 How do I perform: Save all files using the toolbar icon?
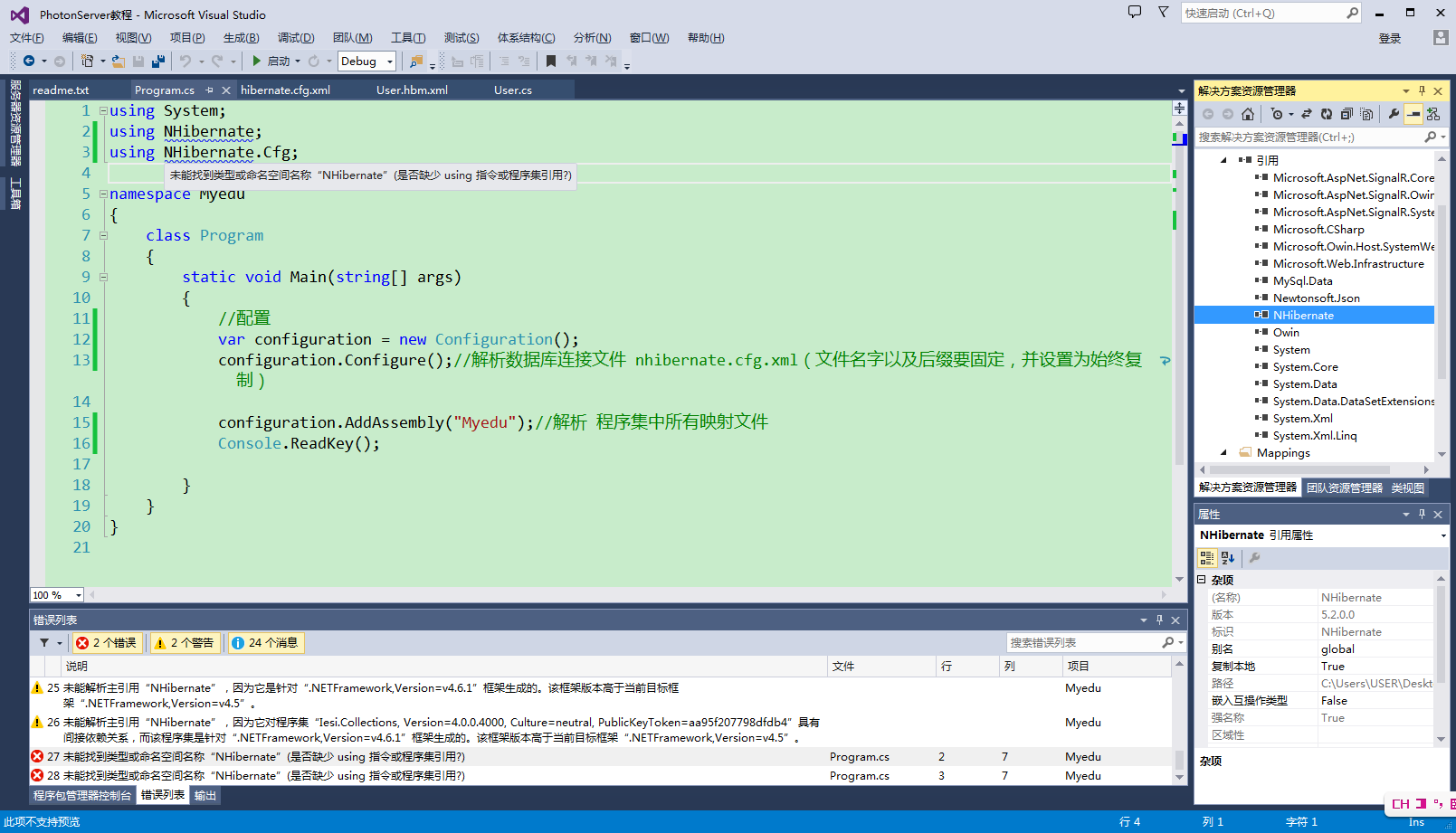tap(158, 61)
